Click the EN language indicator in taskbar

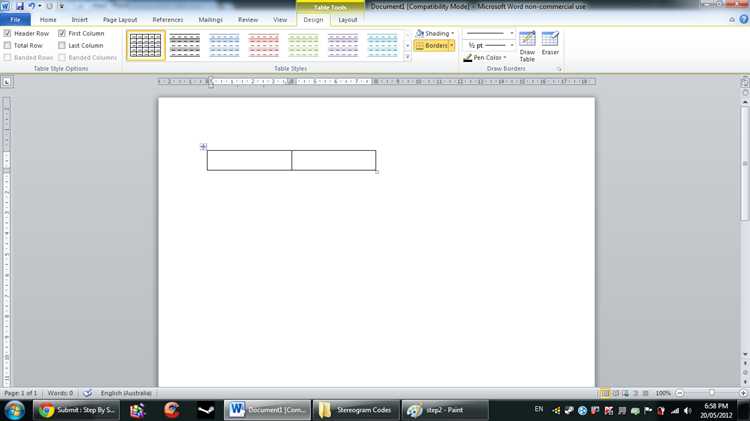(539, 409)
